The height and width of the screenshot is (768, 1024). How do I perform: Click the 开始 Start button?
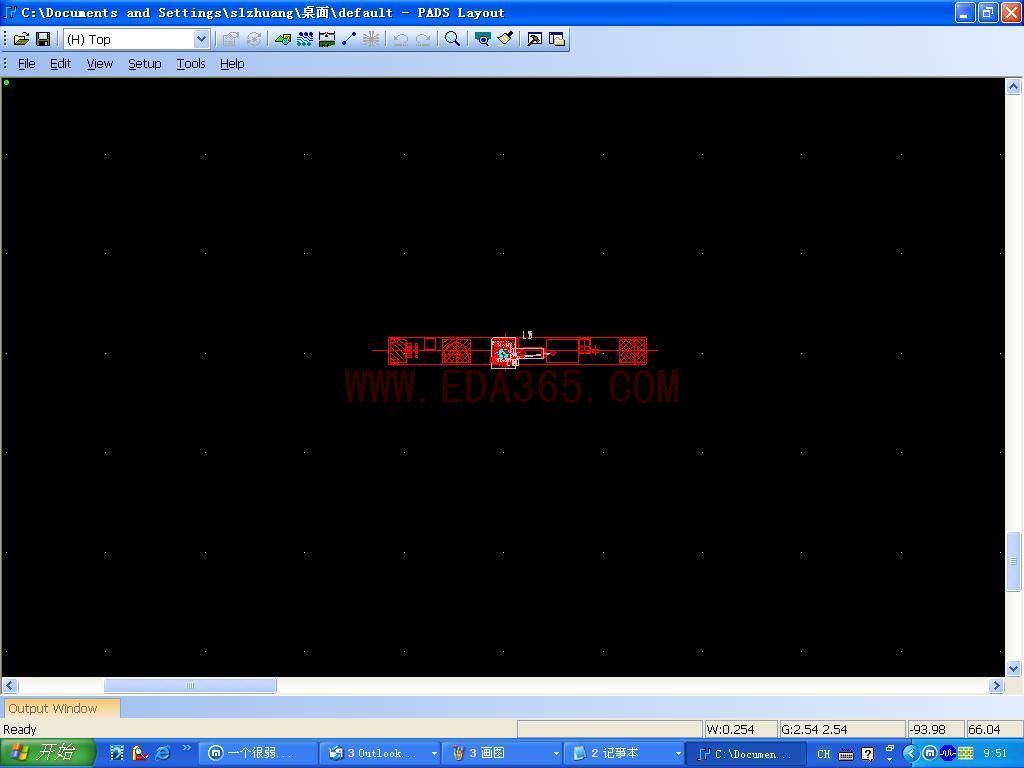tap(48, 753)
